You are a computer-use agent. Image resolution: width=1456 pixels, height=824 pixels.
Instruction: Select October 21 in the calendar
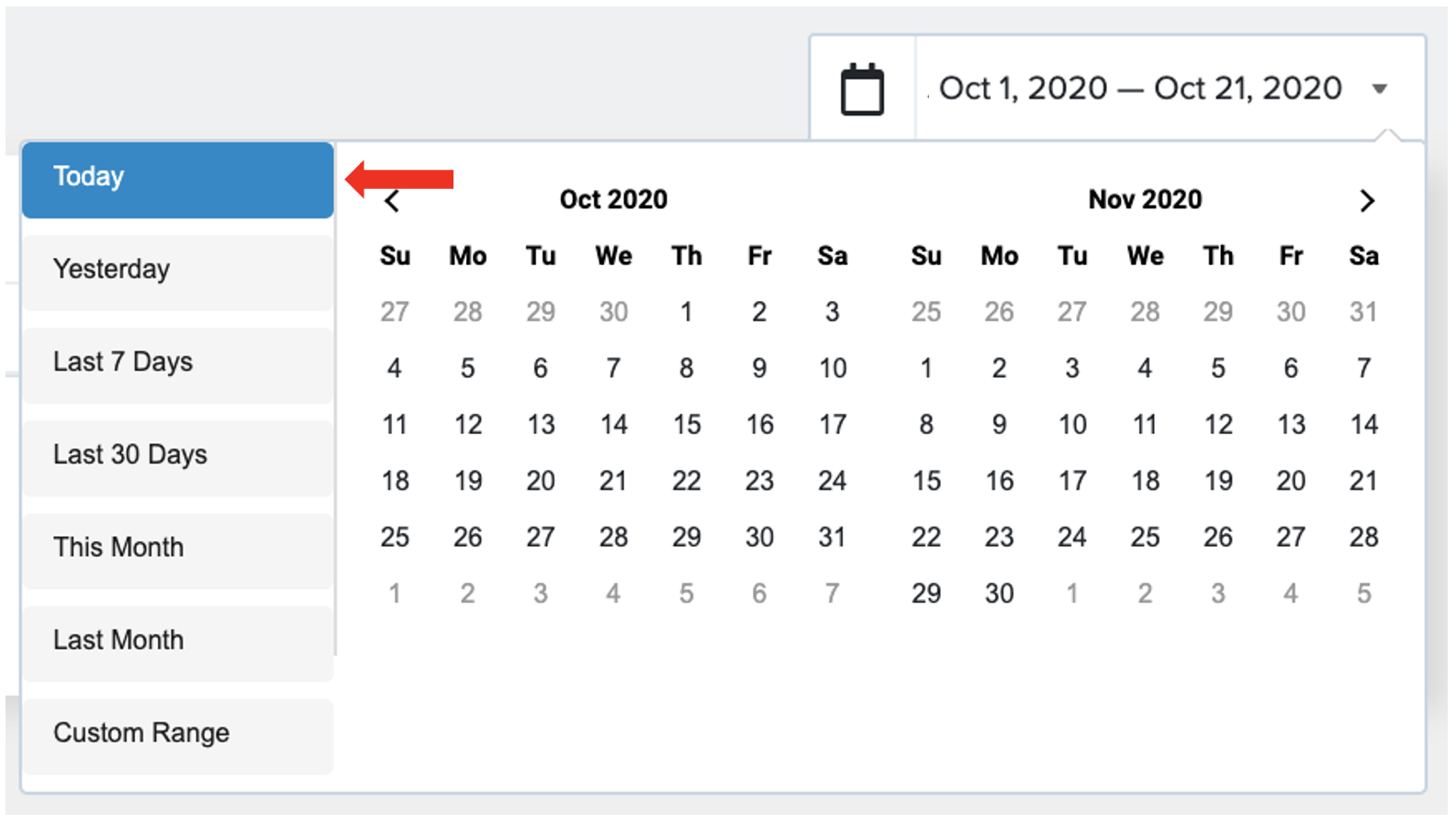[613, 481]
